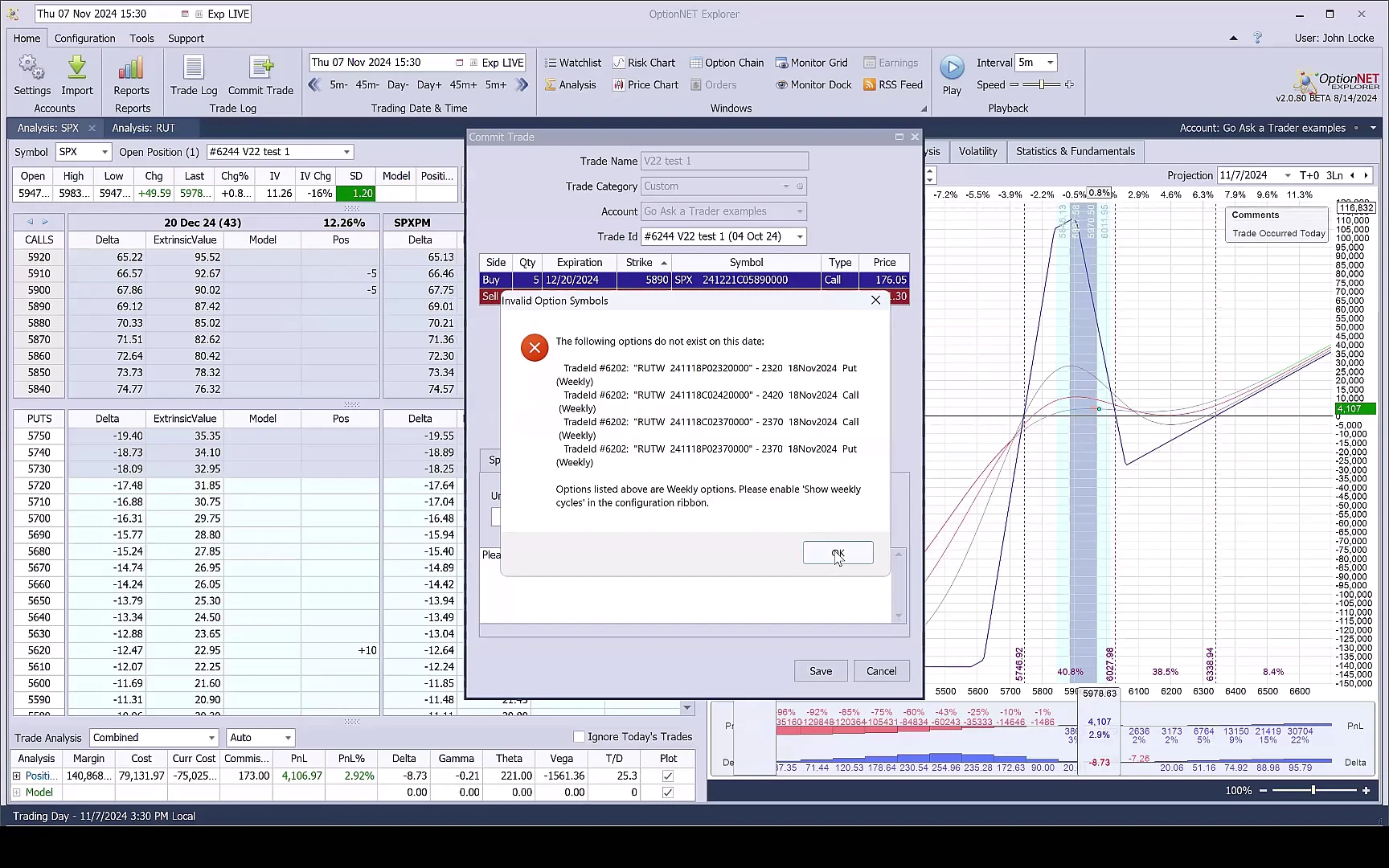Open the RSS Feed window

point(893,84)
